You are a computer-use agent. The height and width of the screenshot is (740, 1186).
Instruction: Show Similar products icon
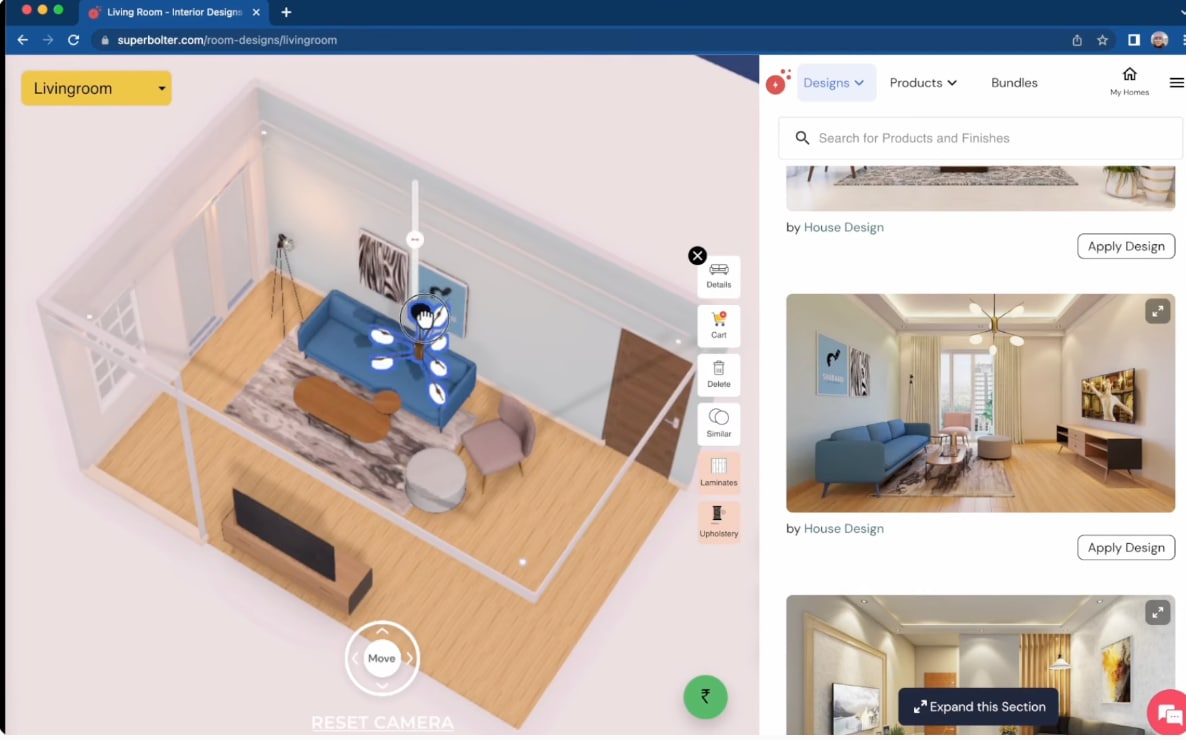[718, 423]
